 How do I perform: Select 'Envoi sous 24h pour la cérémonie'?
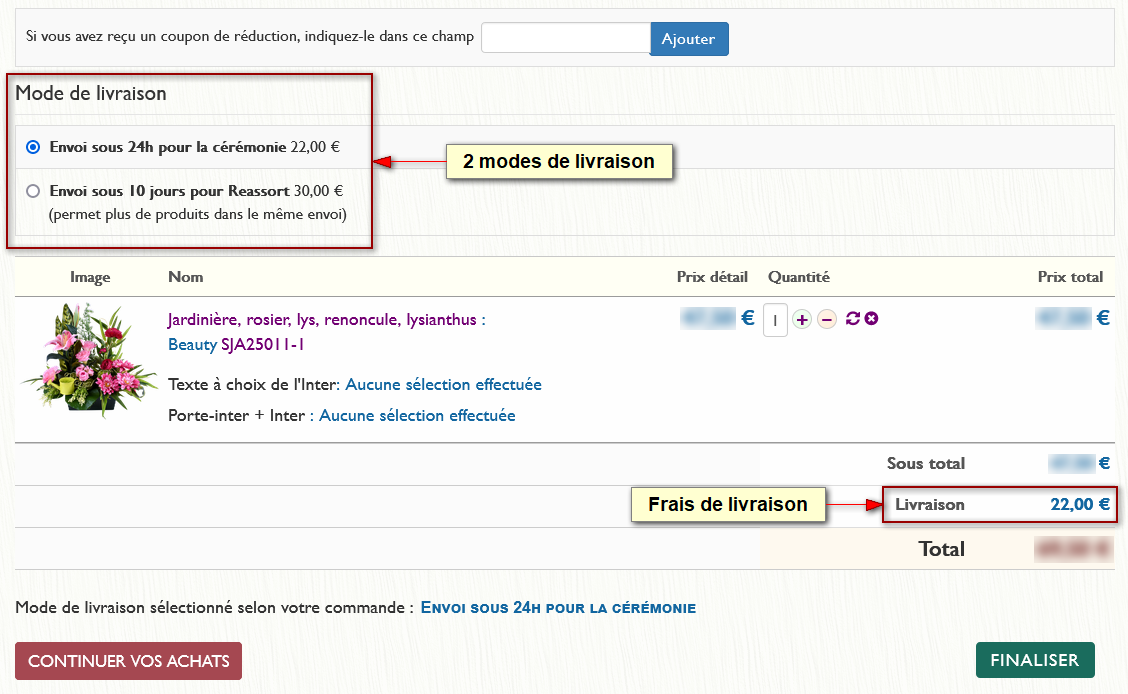[x=33, y=147]
